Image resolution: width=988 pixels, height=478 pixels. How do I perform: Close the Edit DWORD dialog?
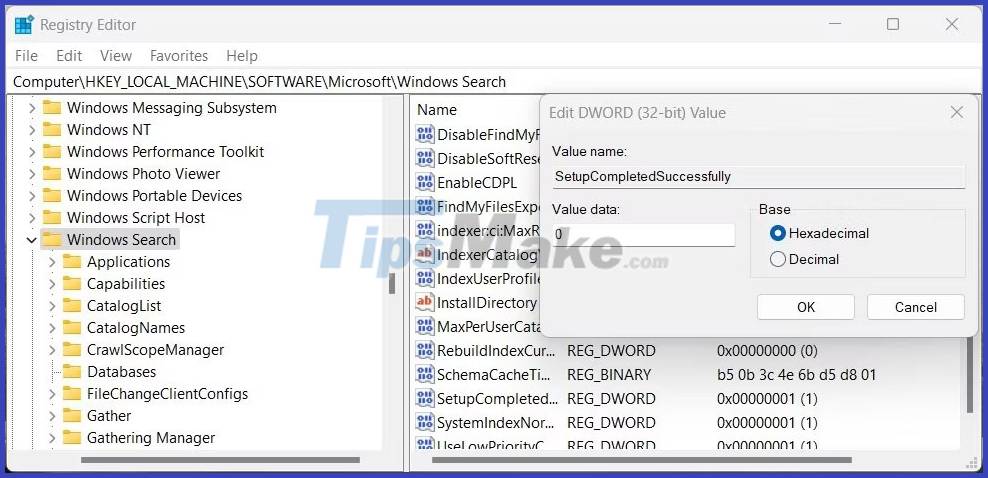(x=956, y=113)
